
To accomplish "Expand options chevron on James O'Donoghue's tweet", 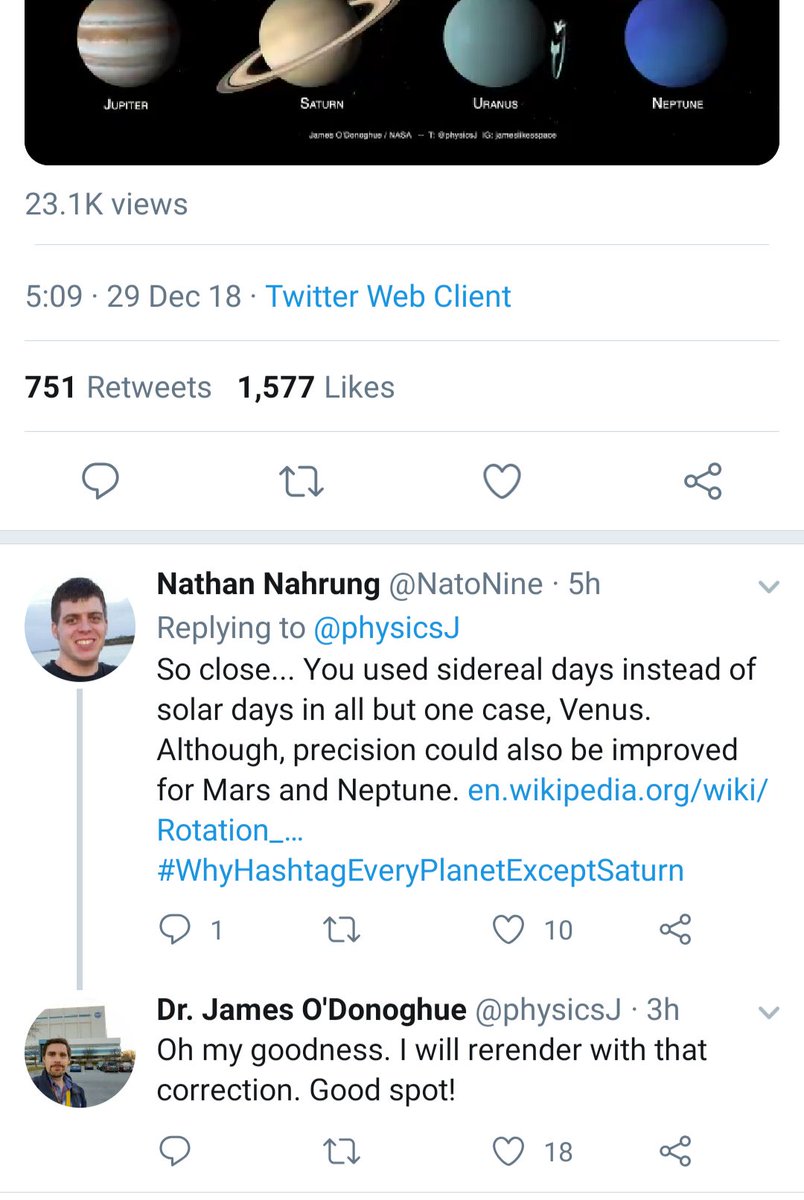I will [x=768, y=1013].
